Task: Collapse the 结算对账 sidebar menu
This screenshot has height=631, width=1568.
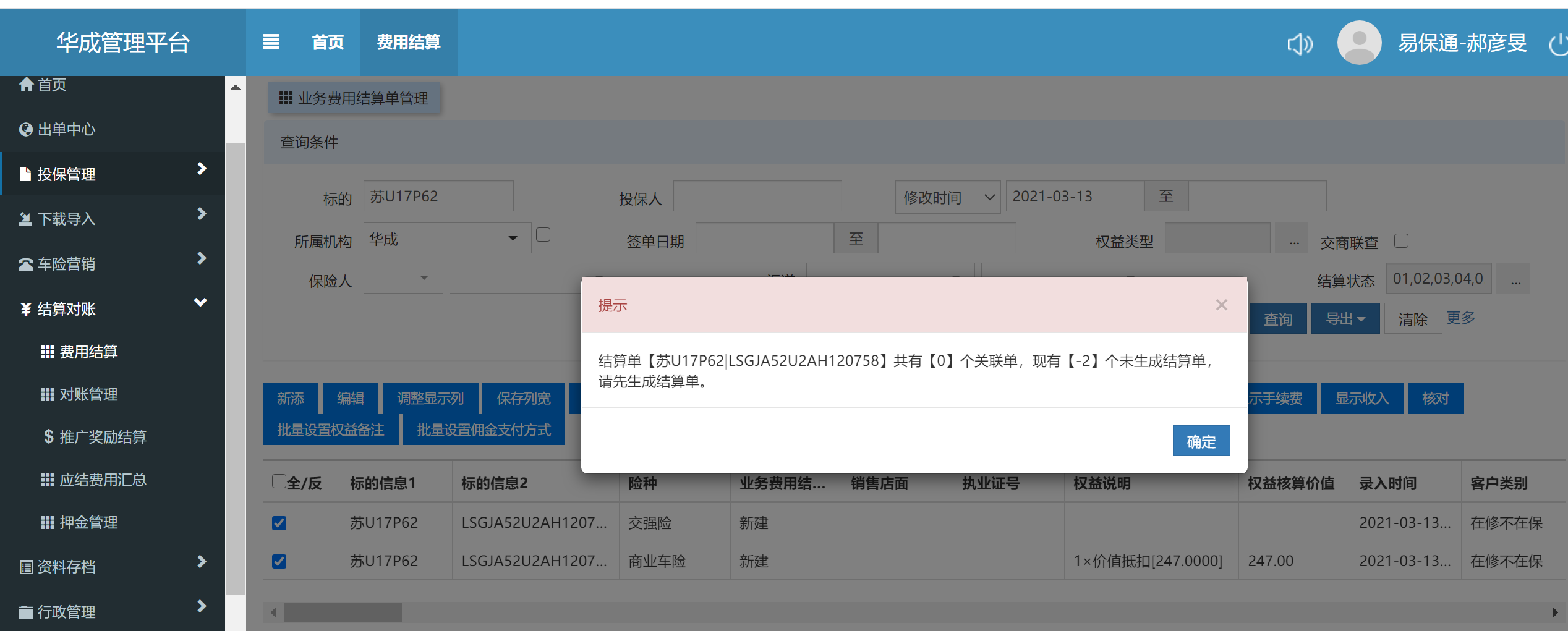Action: tap(200, 302)
